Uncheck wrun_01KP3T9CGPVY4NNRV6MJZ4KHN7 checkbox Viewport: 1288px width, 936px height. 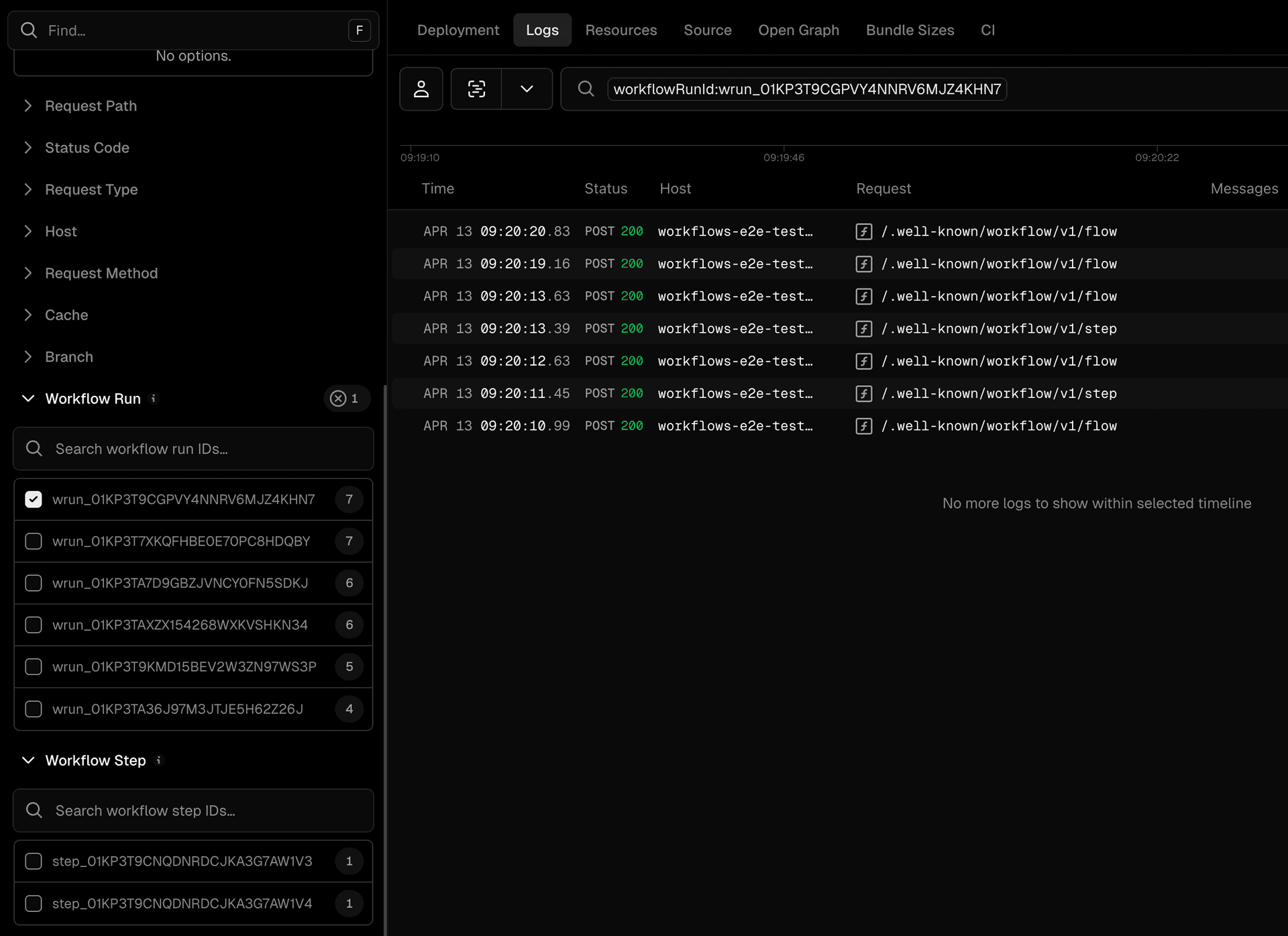pos(34,499)
